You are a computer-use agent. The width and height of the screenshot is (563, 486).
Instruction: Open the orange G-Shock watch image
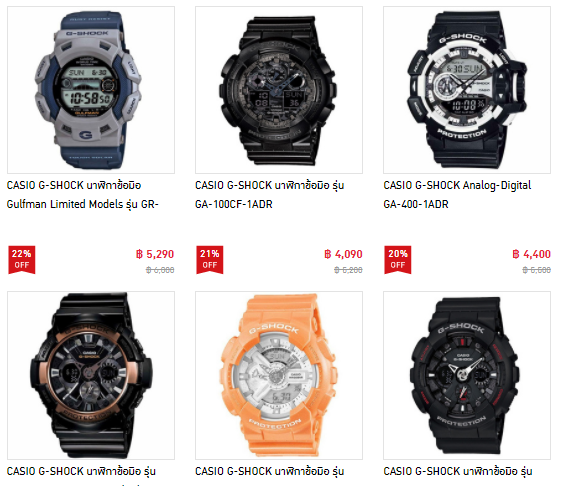(x=279, y=375)
